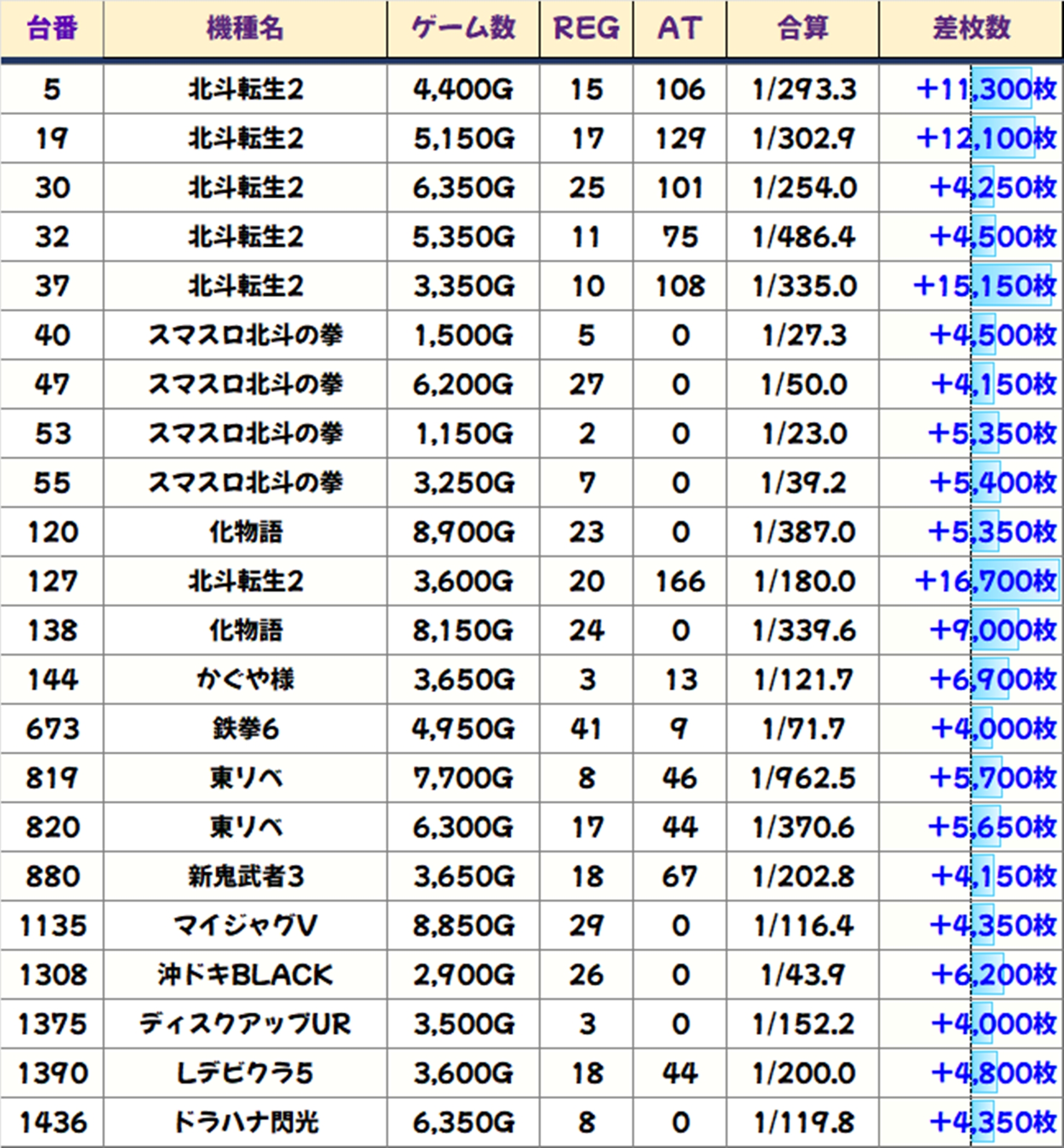
Task: Click the 8,900G game count cell
Action: tap(463, 533)
